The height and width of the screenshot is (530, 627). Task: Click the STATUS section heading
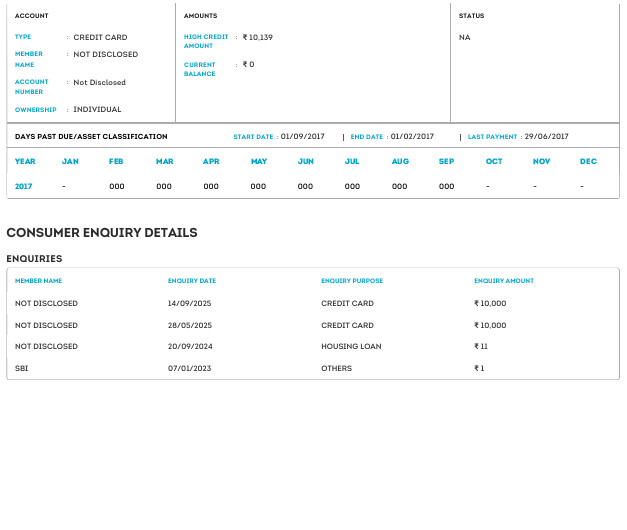pos(471,16)
